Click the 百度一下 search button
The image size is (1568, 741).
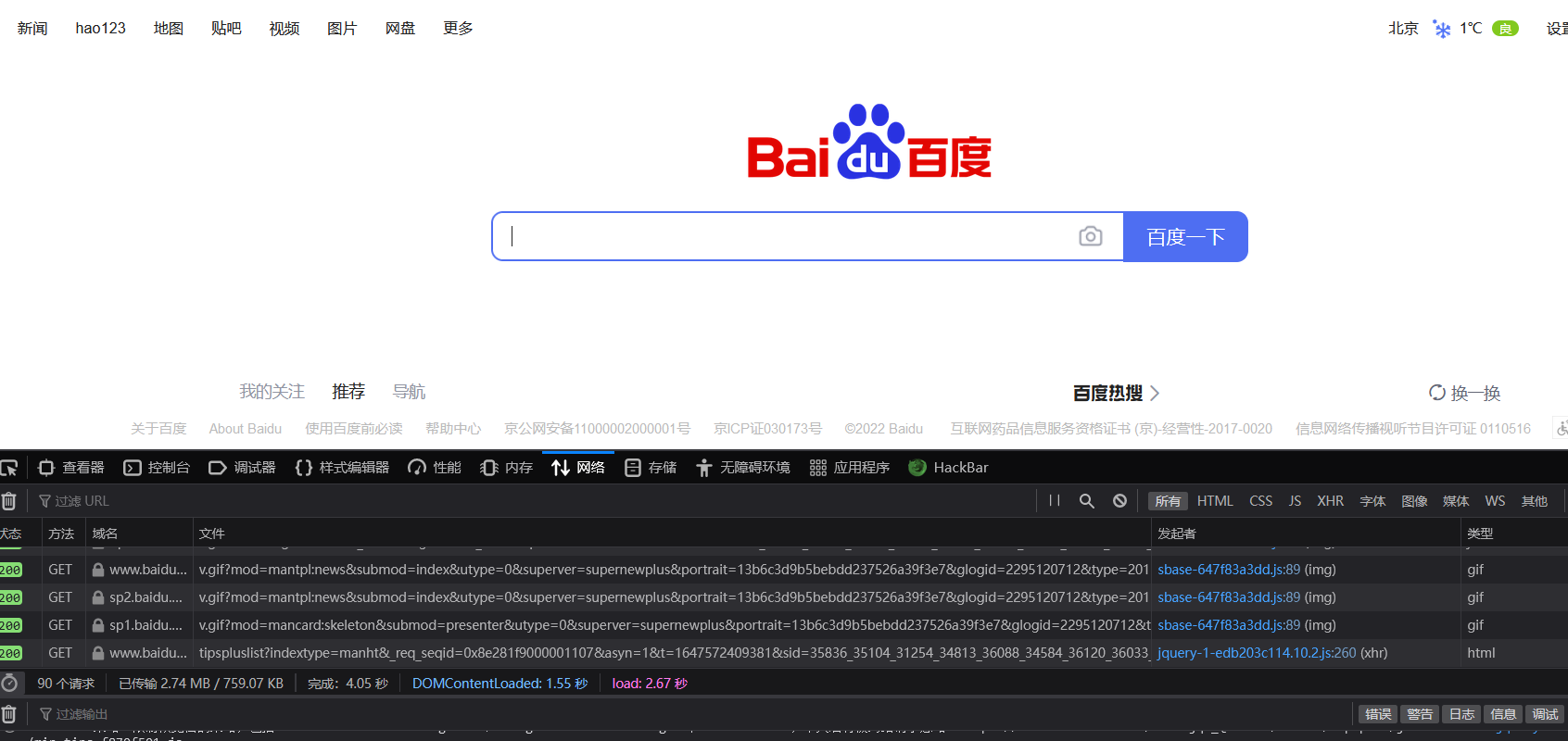(1185, 237)
